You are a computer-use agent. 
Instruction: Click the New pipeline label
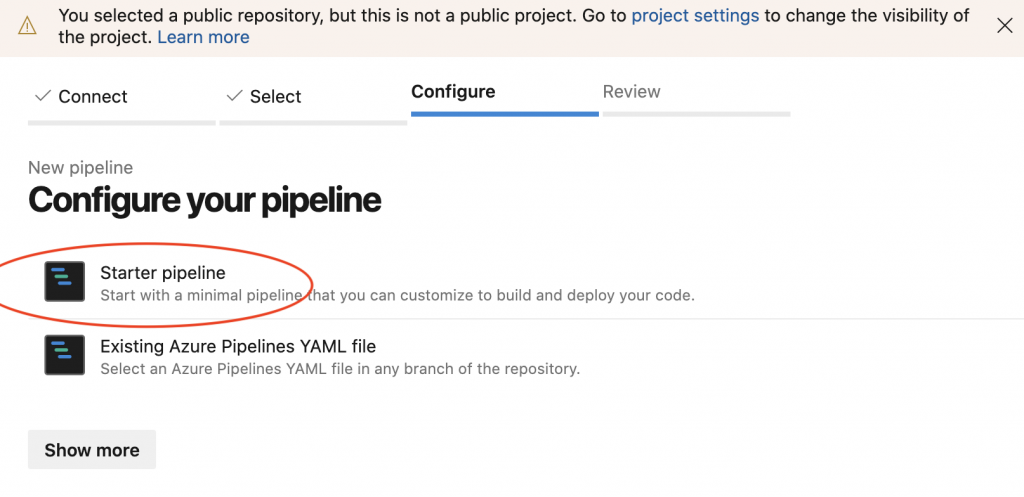tap(80, 168)
